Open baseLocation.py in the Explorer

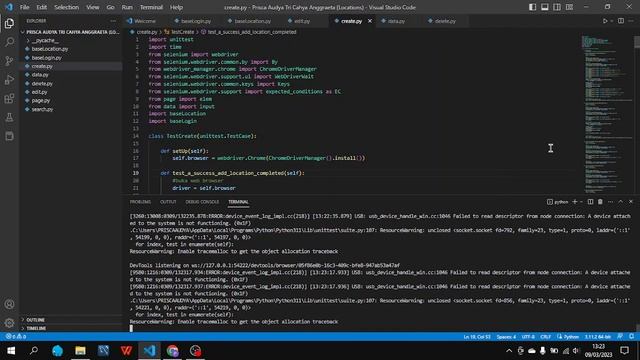[x=49, y=49]
